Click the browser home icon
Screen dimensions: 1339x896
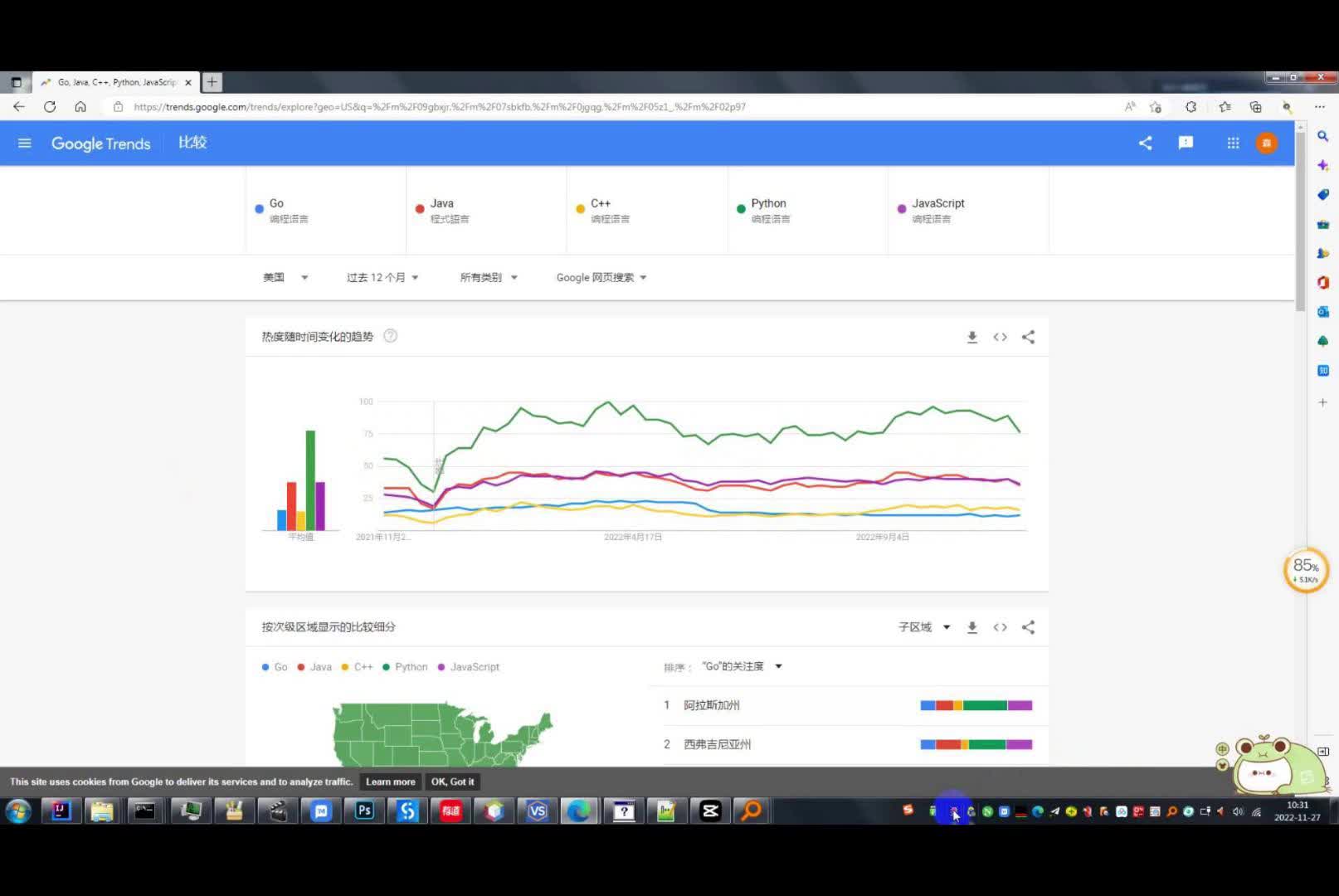[80, 106]
